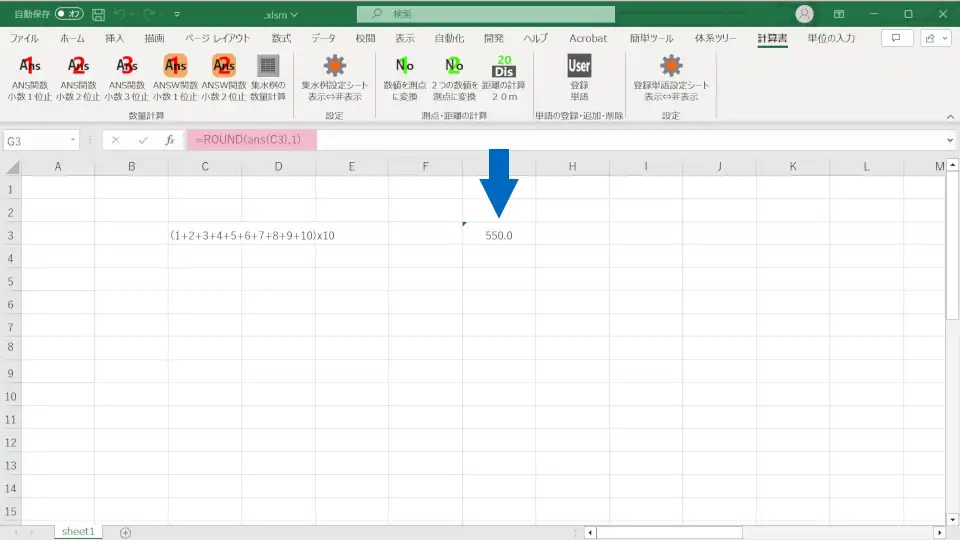Screen dimensions: 960x540
Task: Click ANS関数 小数1位止 icon
Action: pos(30,67)
